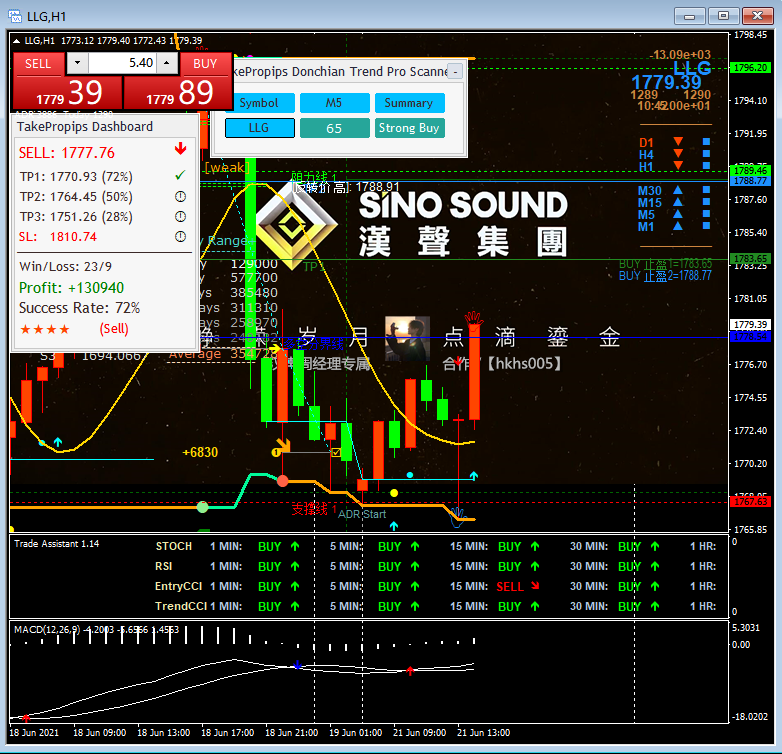This screenshot has height=754, width=782.
Task: Click the M1 blue up-trend arrow
Action: click(x=678, y=225)
